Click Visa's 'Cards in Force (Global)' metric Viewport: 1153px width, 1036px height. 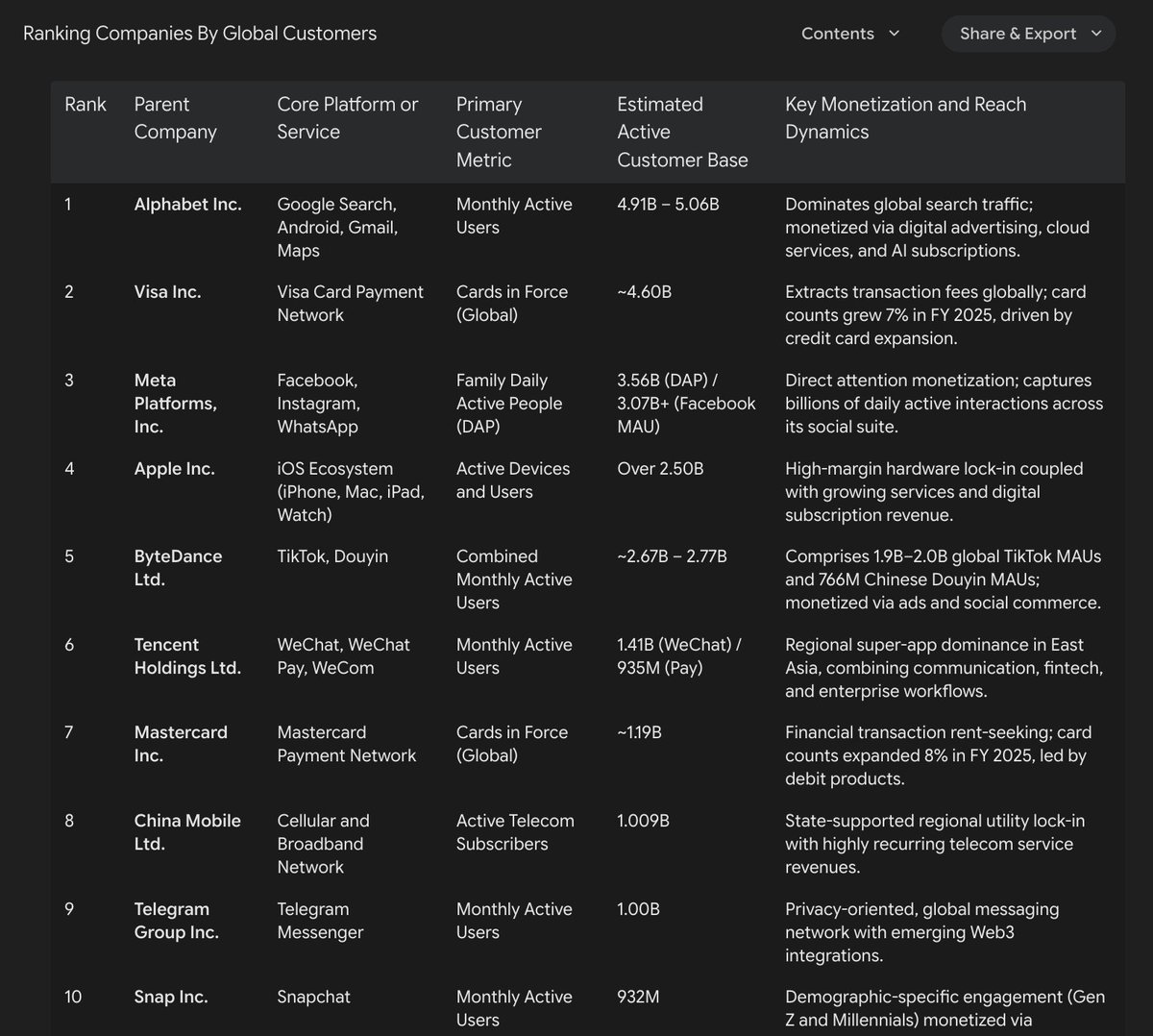[512, 304]
